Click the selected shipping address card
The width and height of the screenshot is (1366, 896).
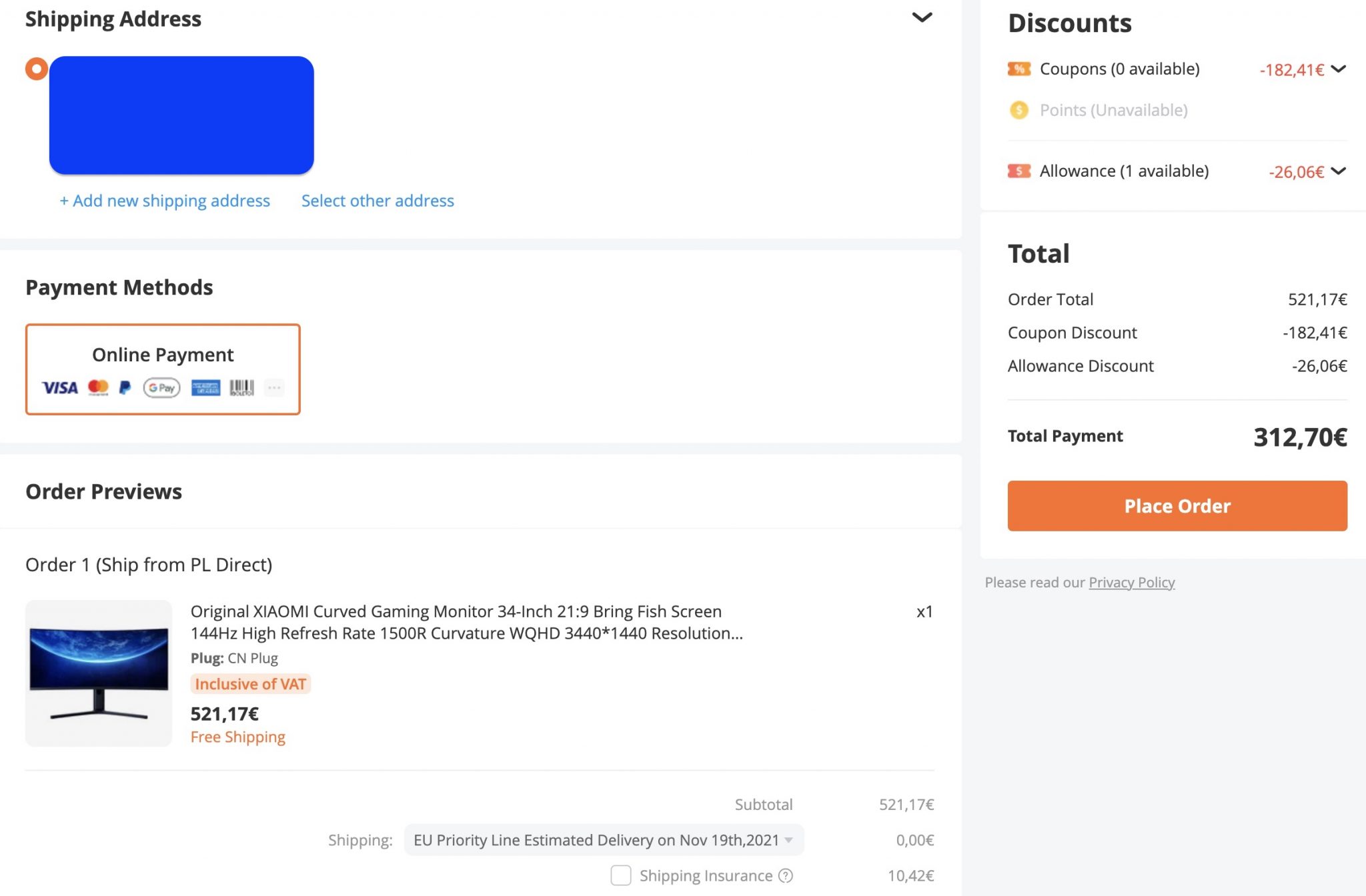181,115
